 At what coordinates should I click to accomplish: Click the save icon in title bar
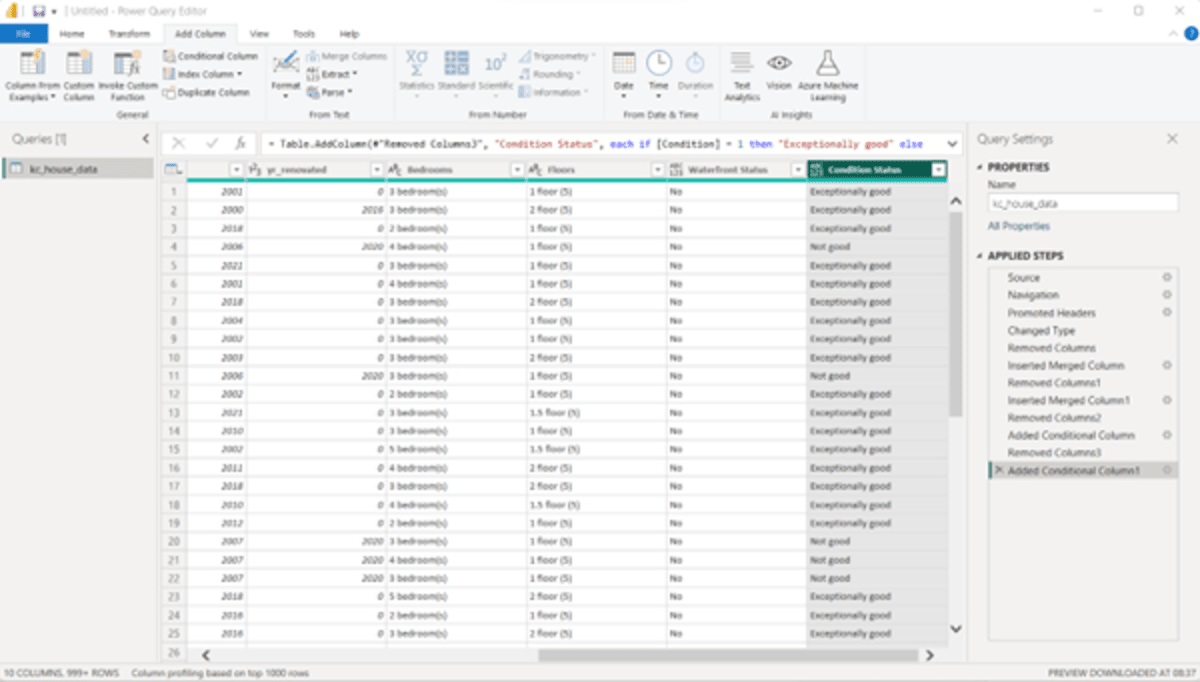tap(38, 10)
